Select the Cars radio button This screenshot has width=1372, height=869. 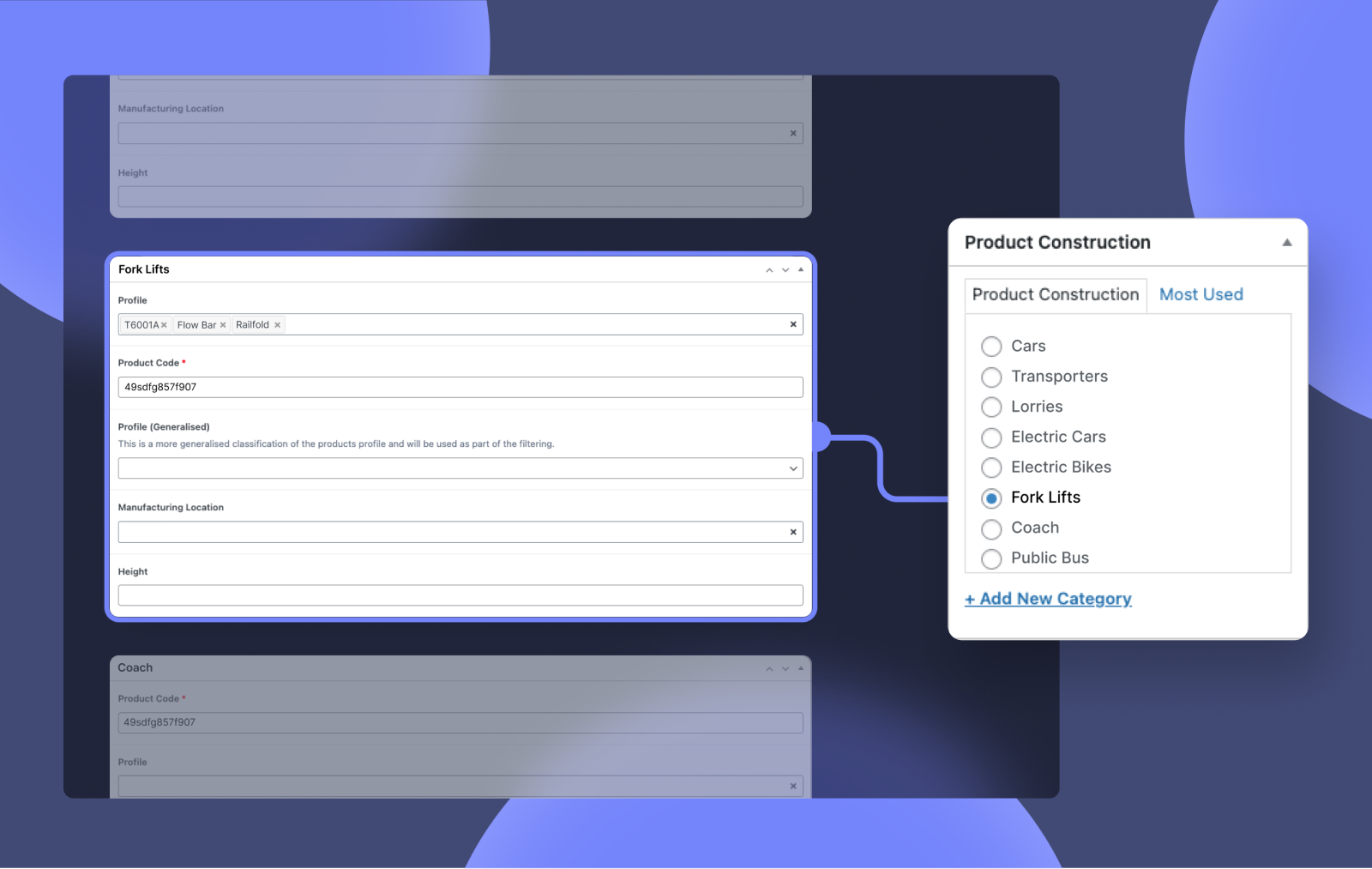pos(991,347)
